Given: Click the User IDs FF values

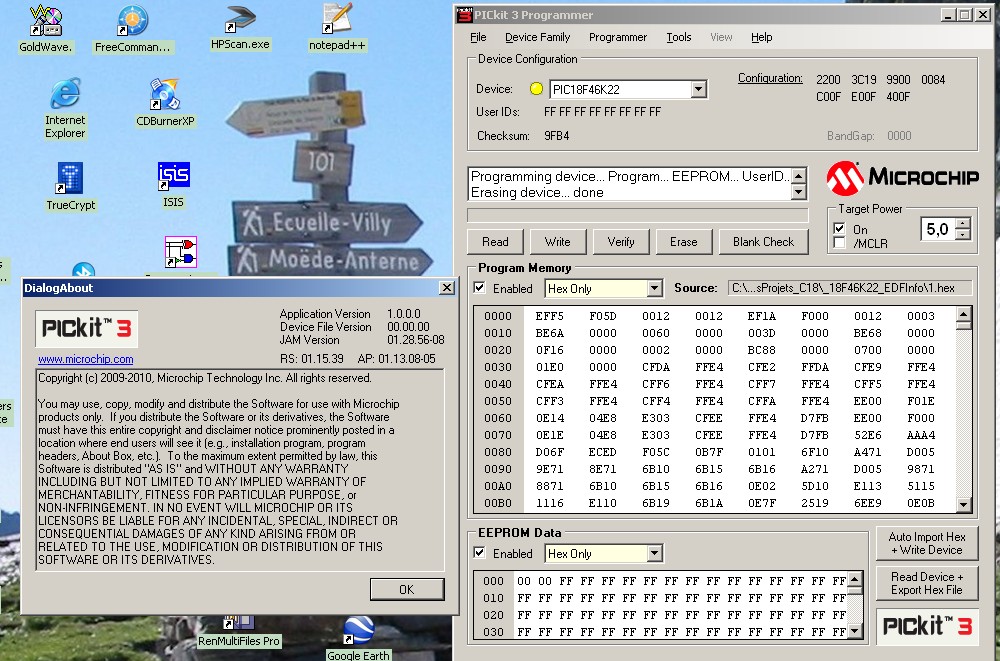Looking at the screenshot, I should coord(602,112).
